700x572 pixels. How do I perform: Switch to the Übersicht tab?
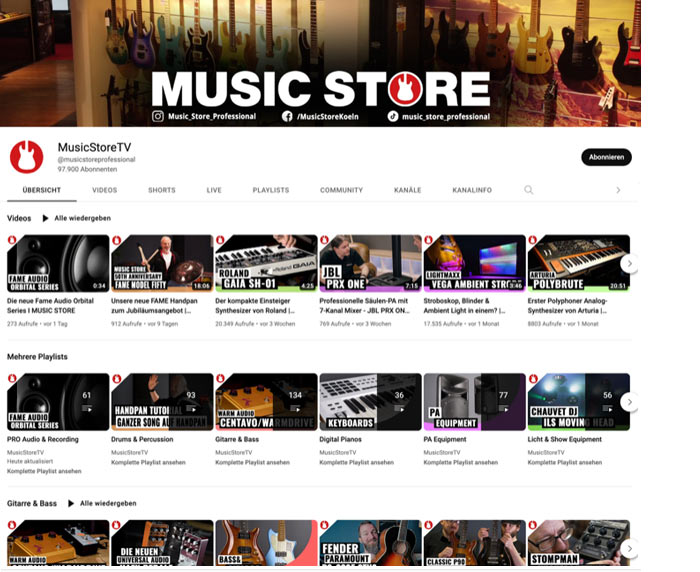42,190
